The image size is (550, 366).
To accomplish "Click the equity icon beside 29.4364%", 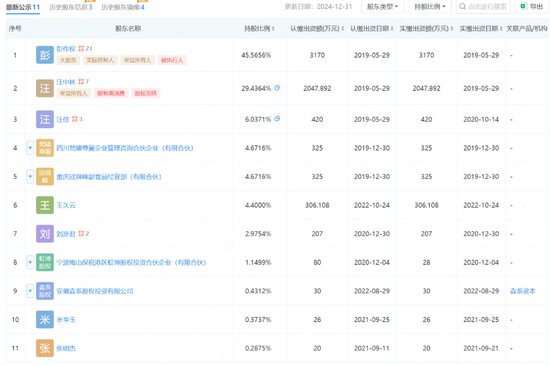I will pos(277,88).
